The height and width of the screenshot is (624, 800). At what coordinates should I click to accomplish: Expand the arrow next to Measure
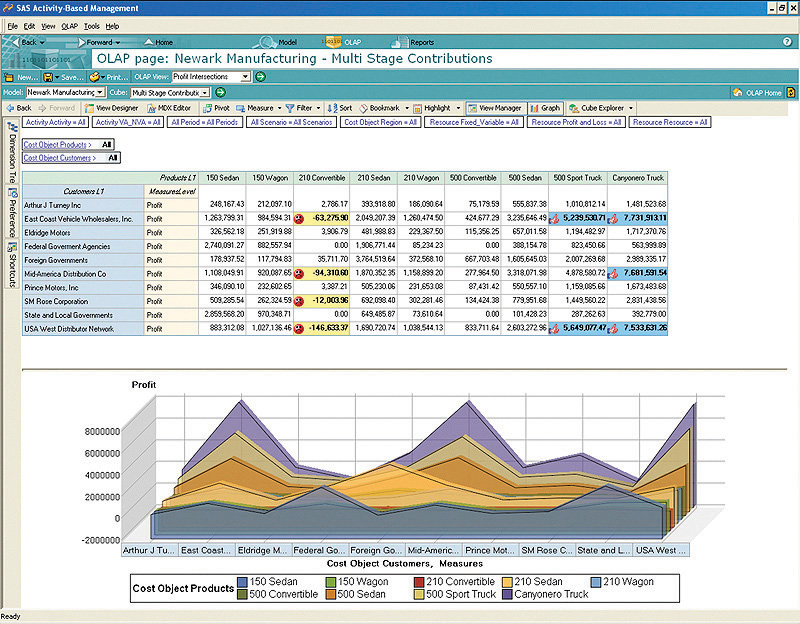(x=280, y=108)
